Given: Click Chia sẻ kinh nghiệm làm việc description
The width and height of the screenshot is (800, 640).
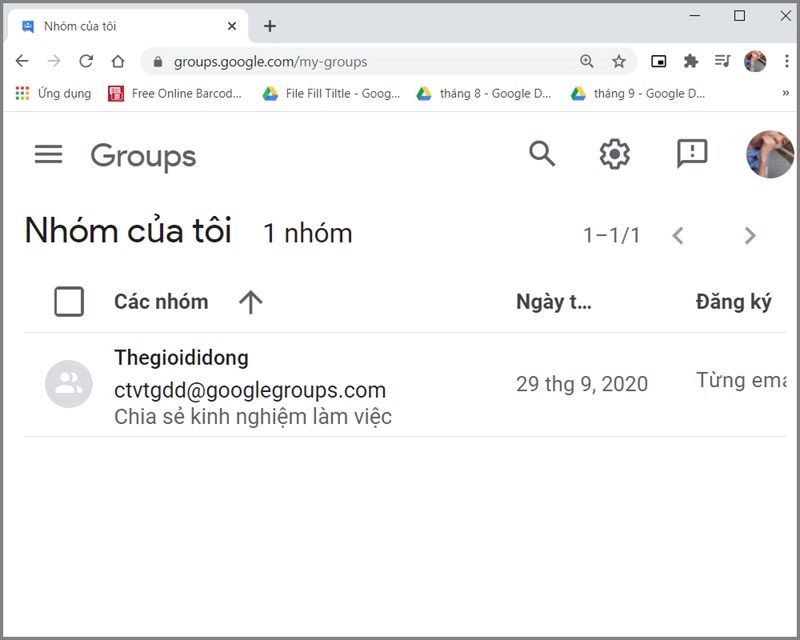Looking at the screenshot, I should [253, 417].
